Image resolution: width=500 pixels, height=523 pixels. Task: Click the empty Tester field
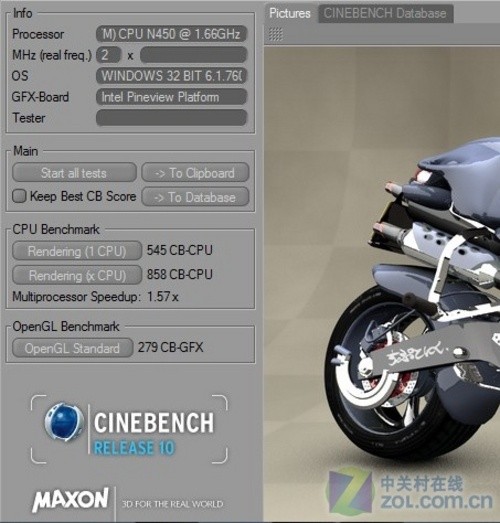click(171, 118)
